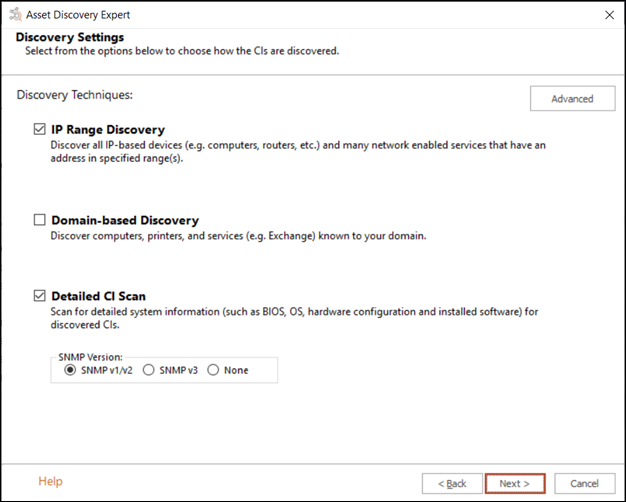Click the domain computers and printers description

coord(239,236)
